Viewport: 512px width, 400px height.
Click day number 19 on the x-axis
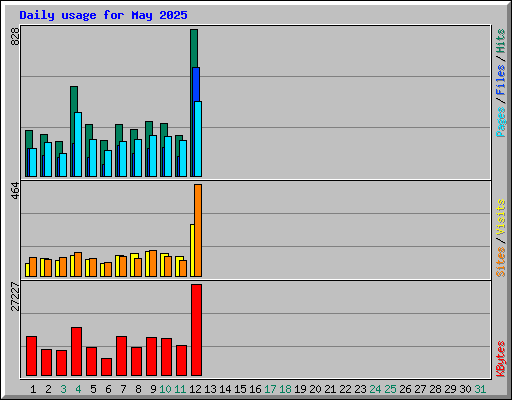pyautogui.click(x=300, y=389)
